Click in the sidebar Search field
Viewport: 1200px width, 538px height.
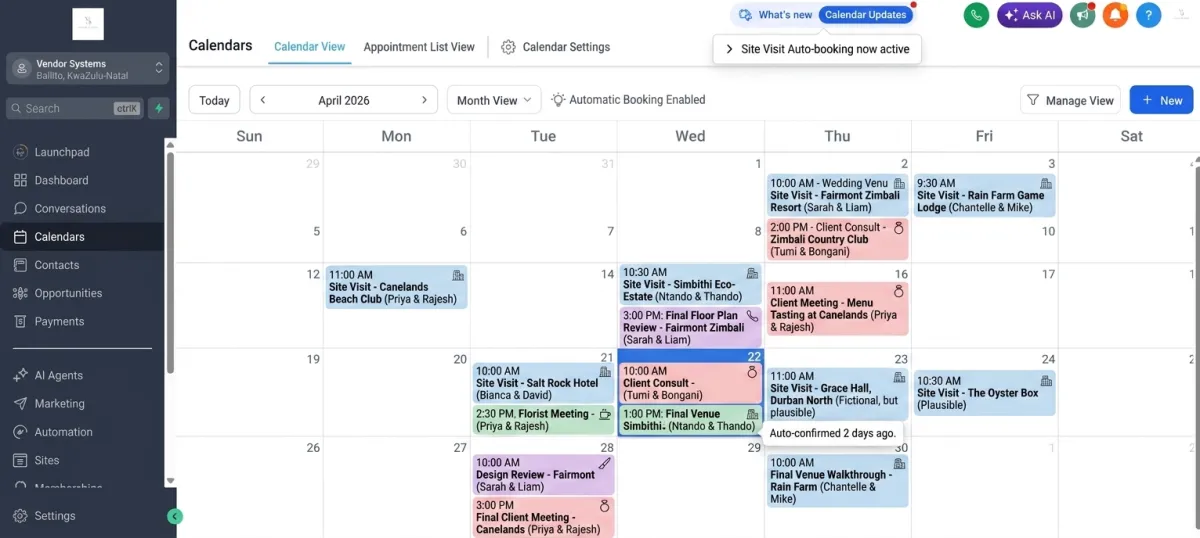75,108
